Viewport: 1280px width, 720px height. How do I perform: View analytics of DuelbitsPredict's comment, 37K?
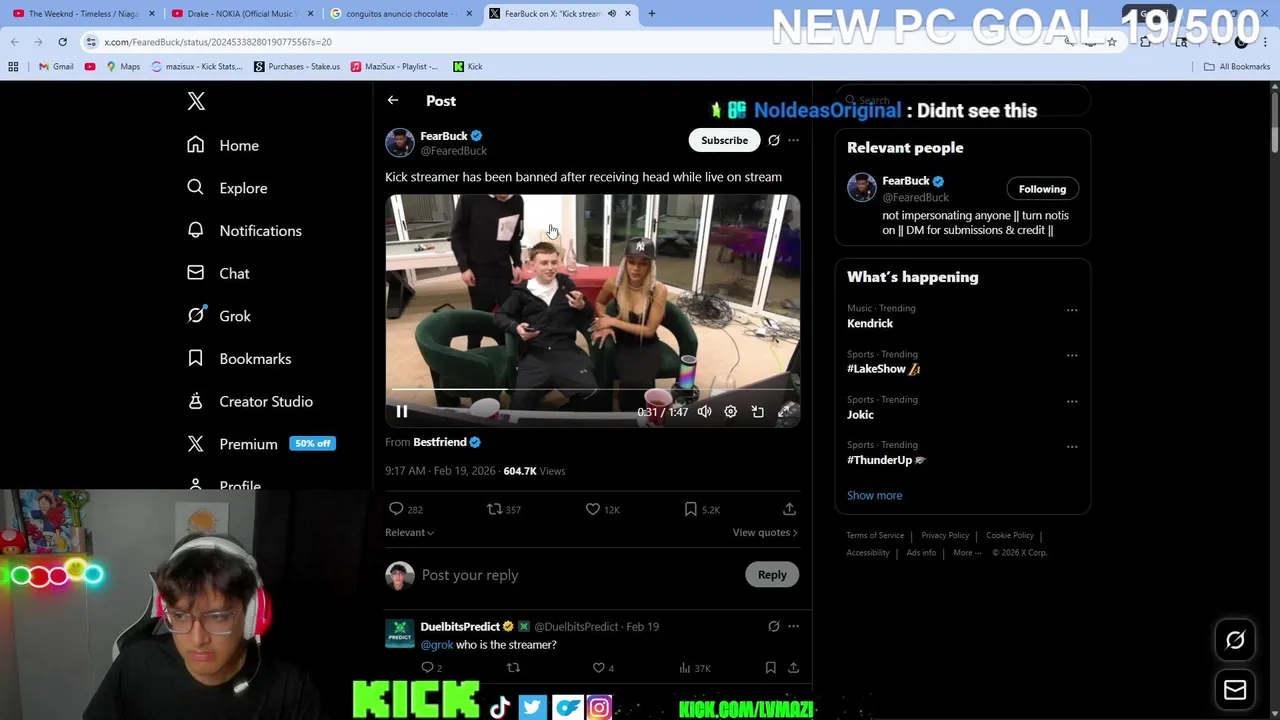pos(694,667)
